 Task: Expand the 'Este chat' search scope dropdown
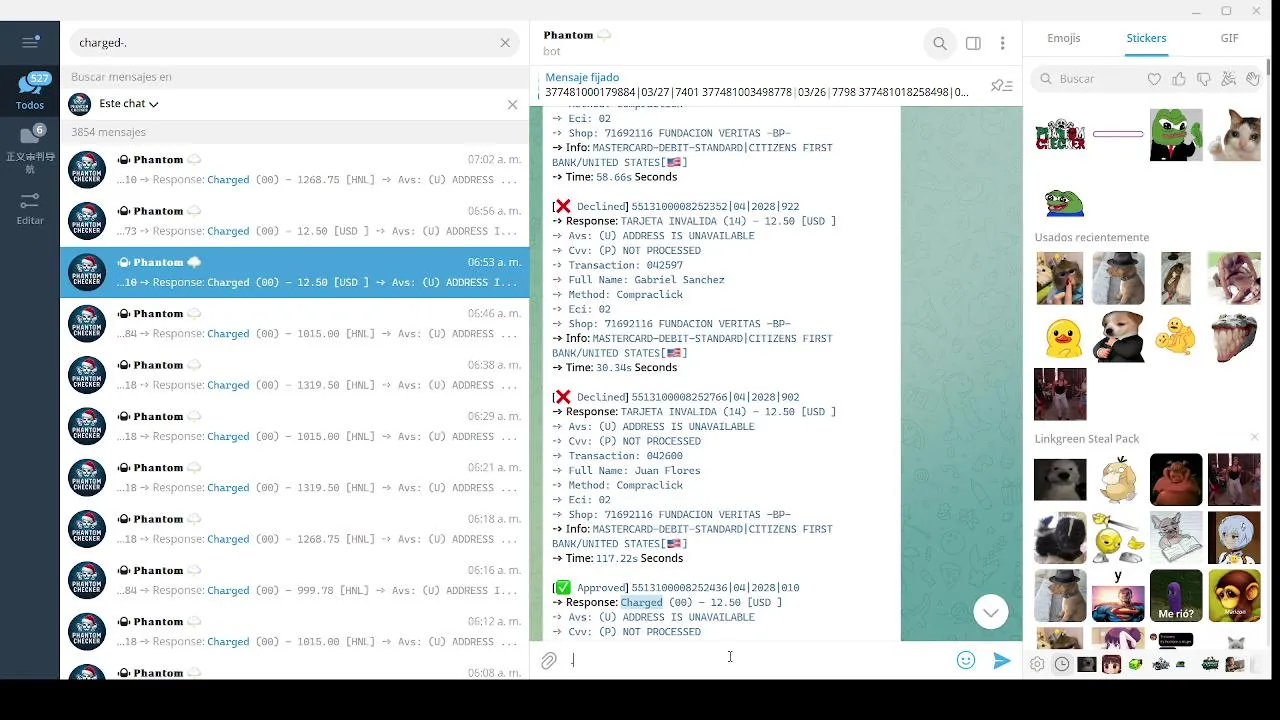coord(129,103)
